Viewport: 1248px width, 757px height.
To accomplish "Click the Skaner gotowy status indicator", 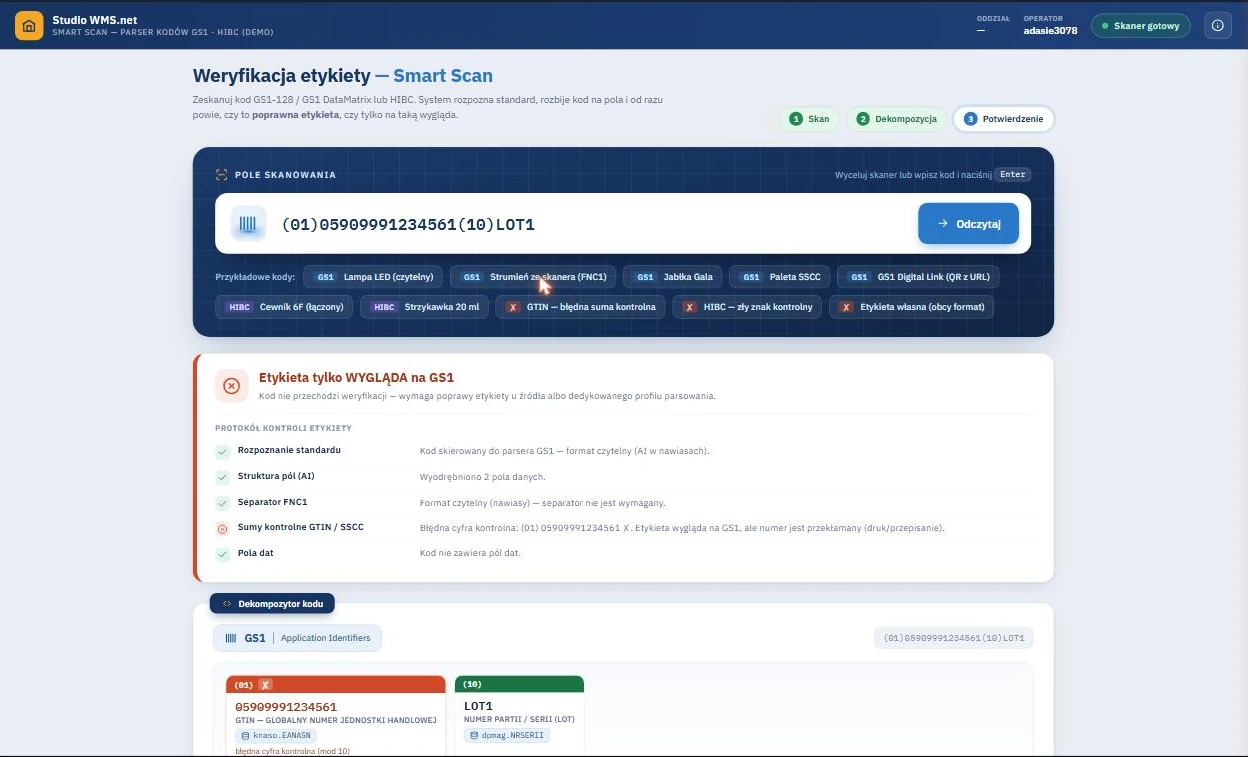I will [x=1140, y=26].
